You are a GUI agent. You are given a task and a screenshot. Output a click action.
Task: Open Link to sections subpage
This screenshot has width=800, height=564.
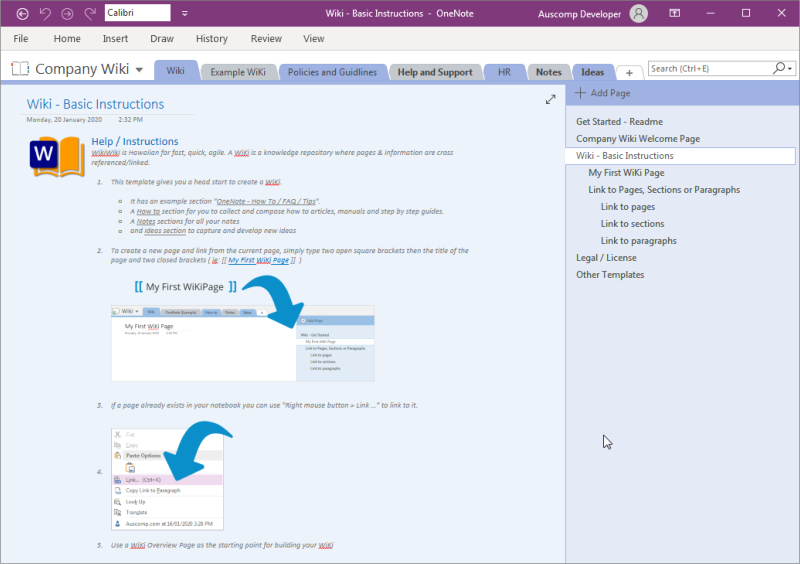[632, 224]
